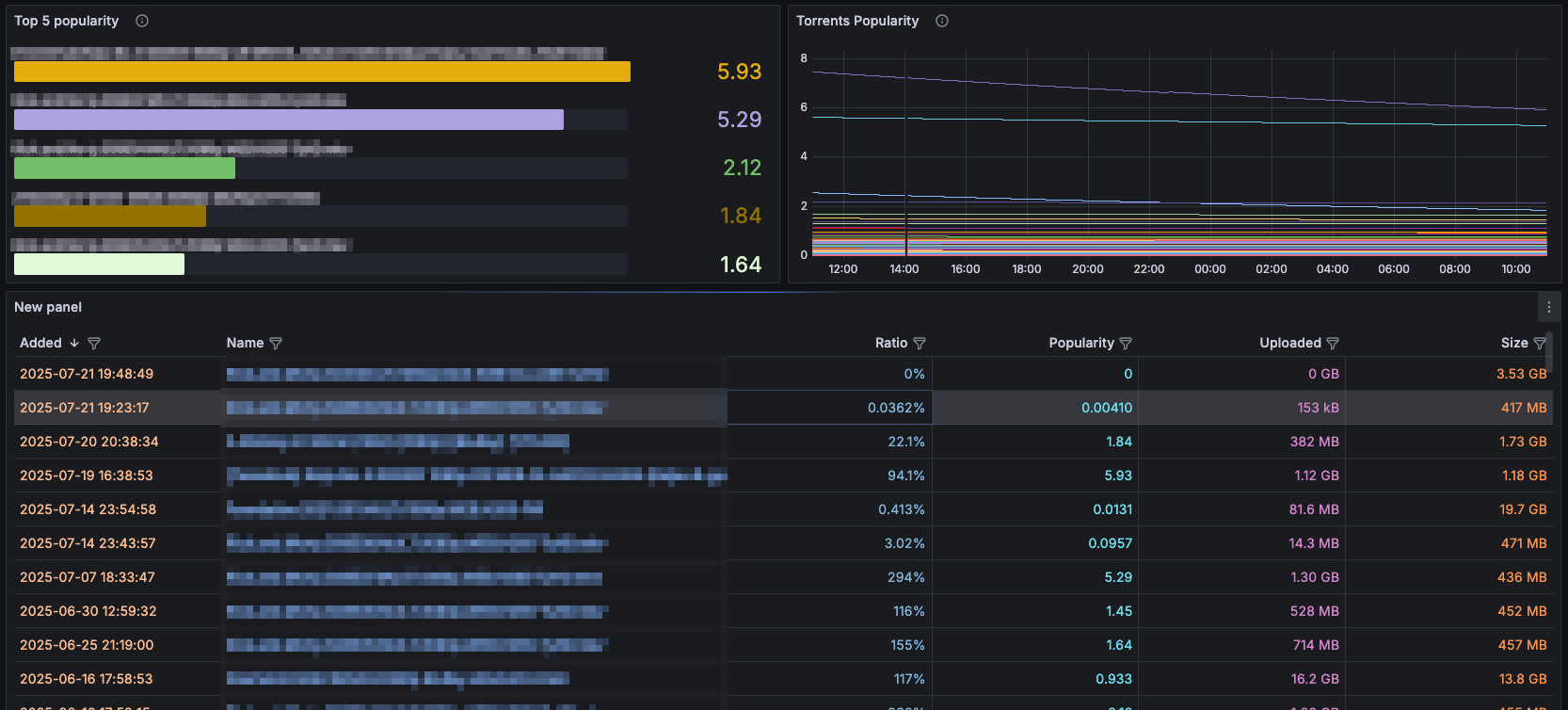Open the filter for Popularity column

pos(1126,344)
